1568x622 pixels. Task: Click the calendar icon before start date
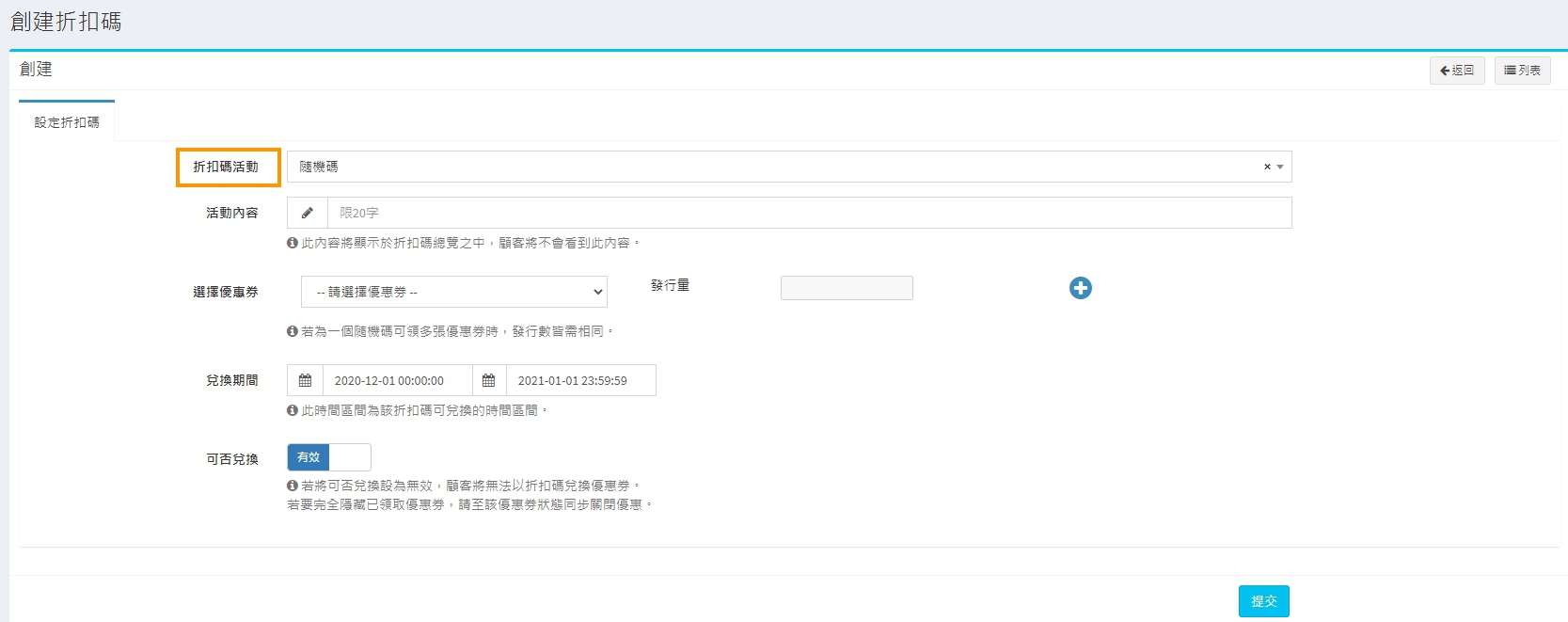tap(305, 380)
